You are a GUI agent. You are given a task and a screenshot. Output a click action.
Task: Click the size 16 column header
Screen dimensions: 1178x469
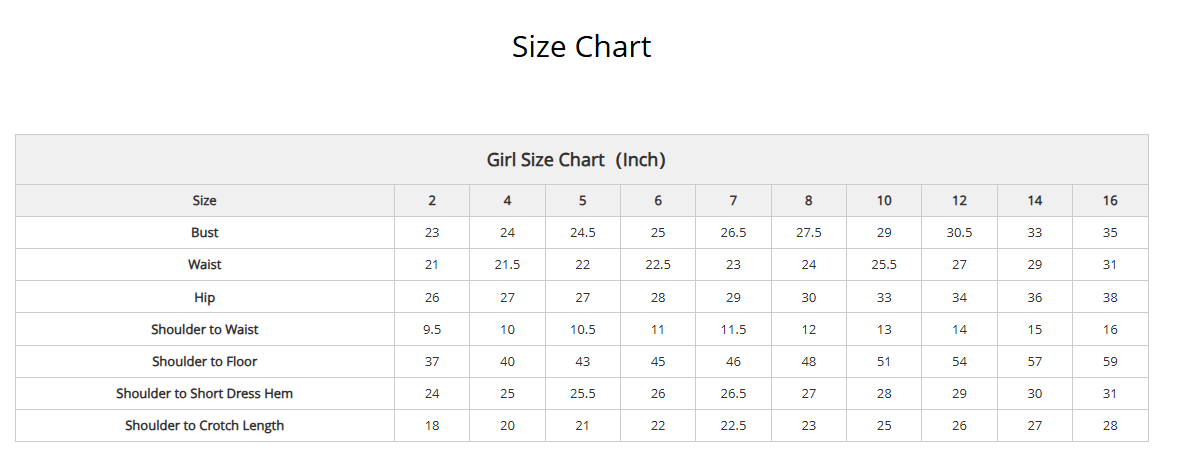click(1110, 201)
